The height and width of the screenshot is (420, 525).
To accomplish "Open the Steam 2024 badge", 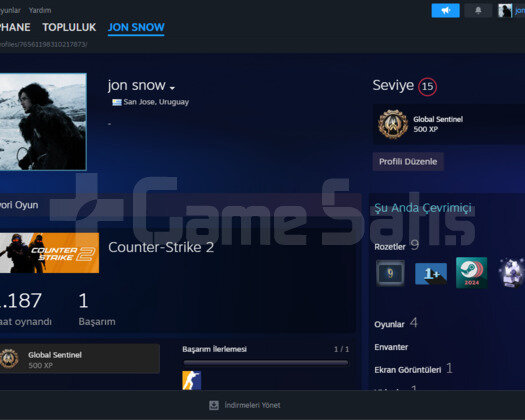I will click(x=471, y=273).
